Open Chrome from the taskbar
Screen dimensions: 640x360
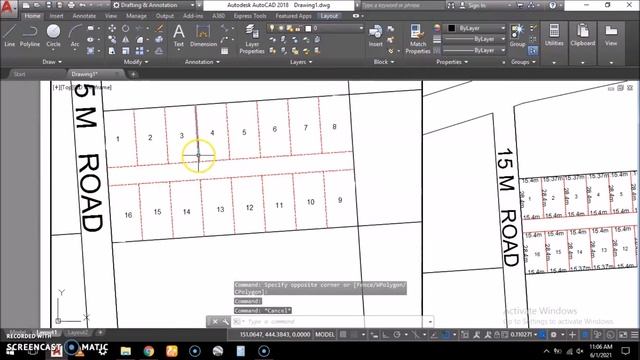(149, 351)
